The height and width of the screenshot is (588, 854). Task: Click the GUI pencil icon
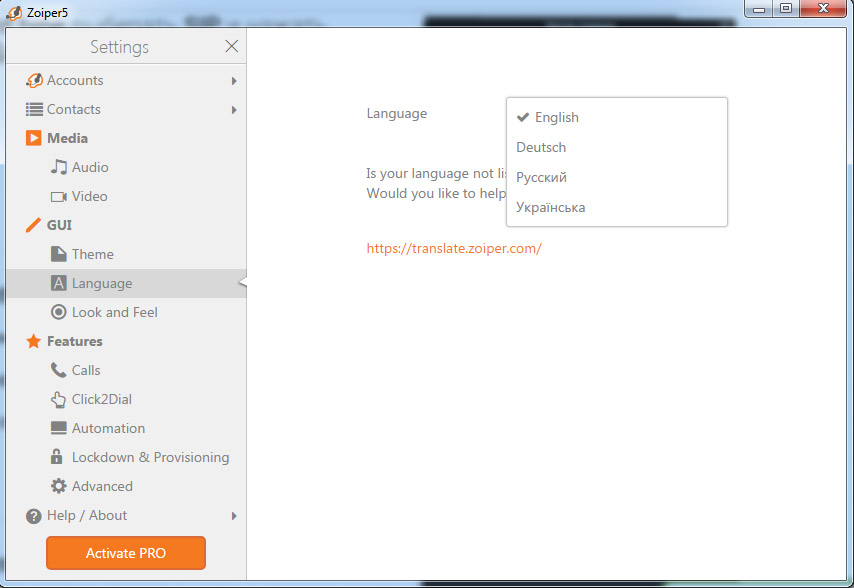33,225
